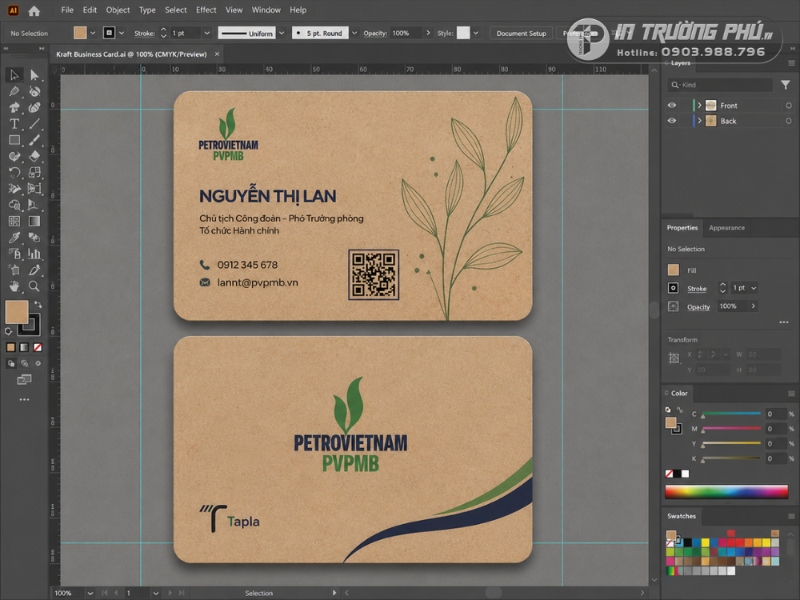Select the Hand tool
This screenshot has width=800, height=600.
(14, 286)
